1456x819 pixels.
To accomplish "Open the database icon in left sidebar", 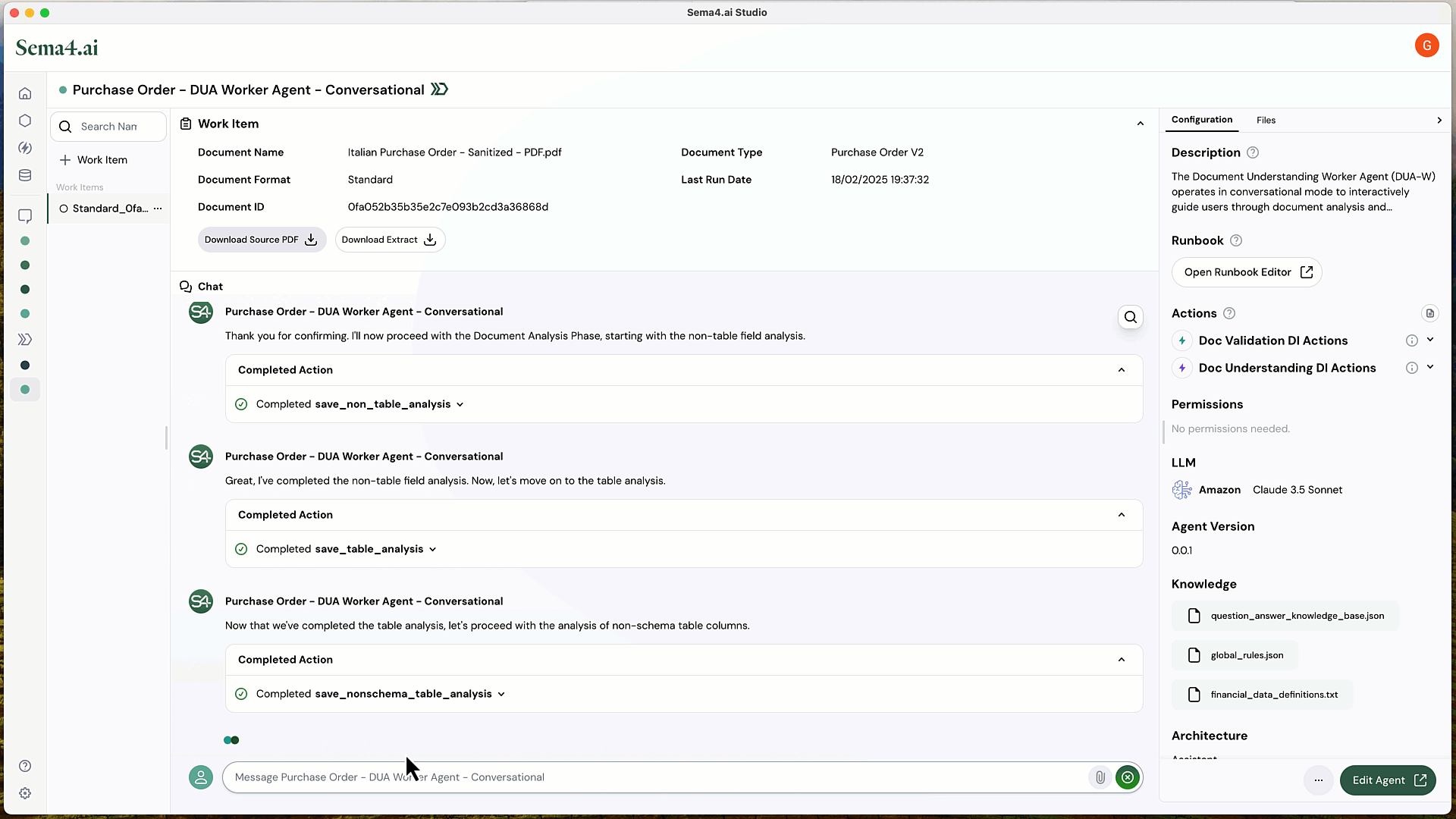I will [25, 175].
